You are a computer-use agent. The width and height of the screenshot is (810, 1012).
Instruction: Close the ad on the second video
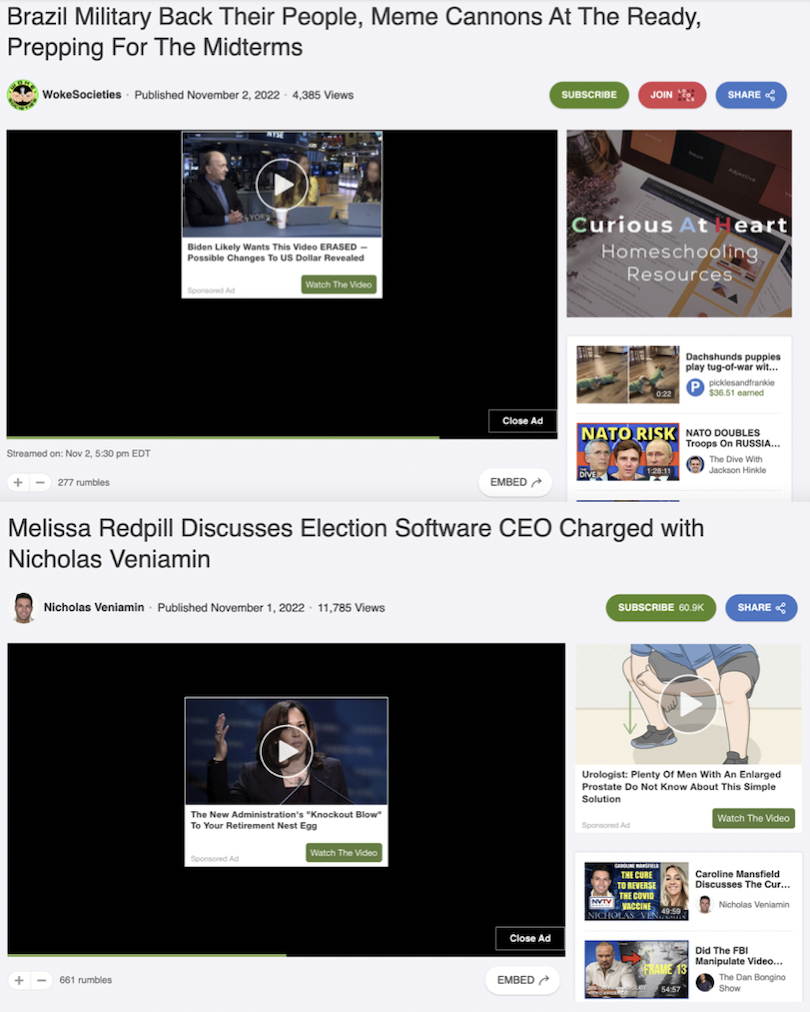coord(529,938)
